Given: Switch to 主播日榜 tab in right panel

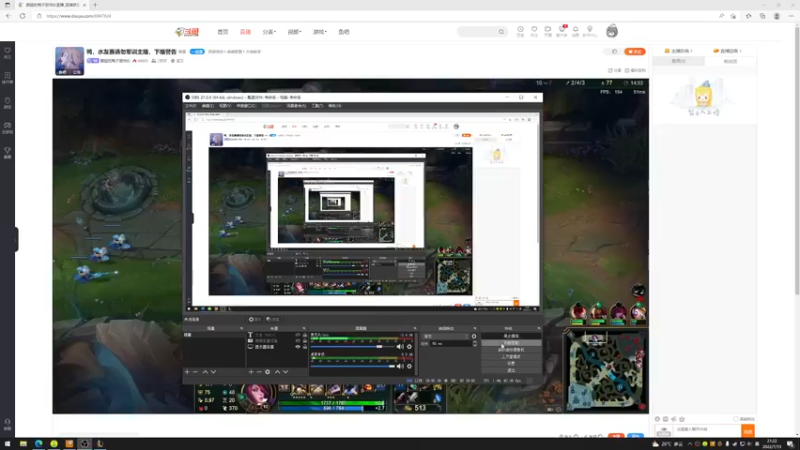Looking at the screenshot, I should pyautogui.click(x=679, y=51).
